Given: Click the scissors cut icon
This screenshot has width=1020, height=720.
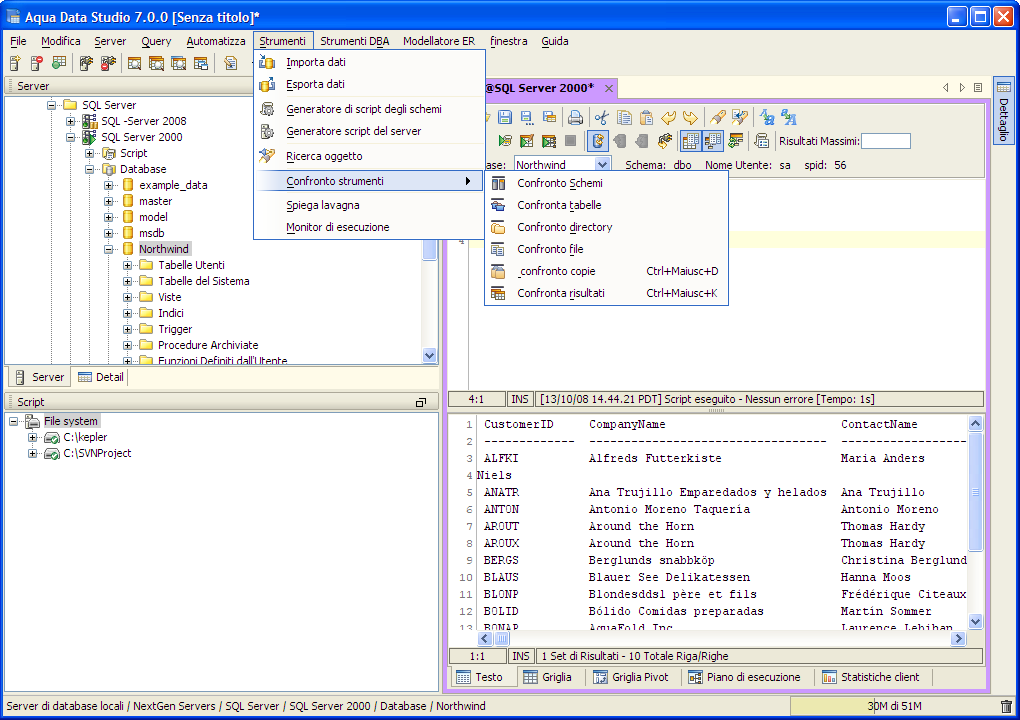Looking at the screenshot, I should point(602,118).
